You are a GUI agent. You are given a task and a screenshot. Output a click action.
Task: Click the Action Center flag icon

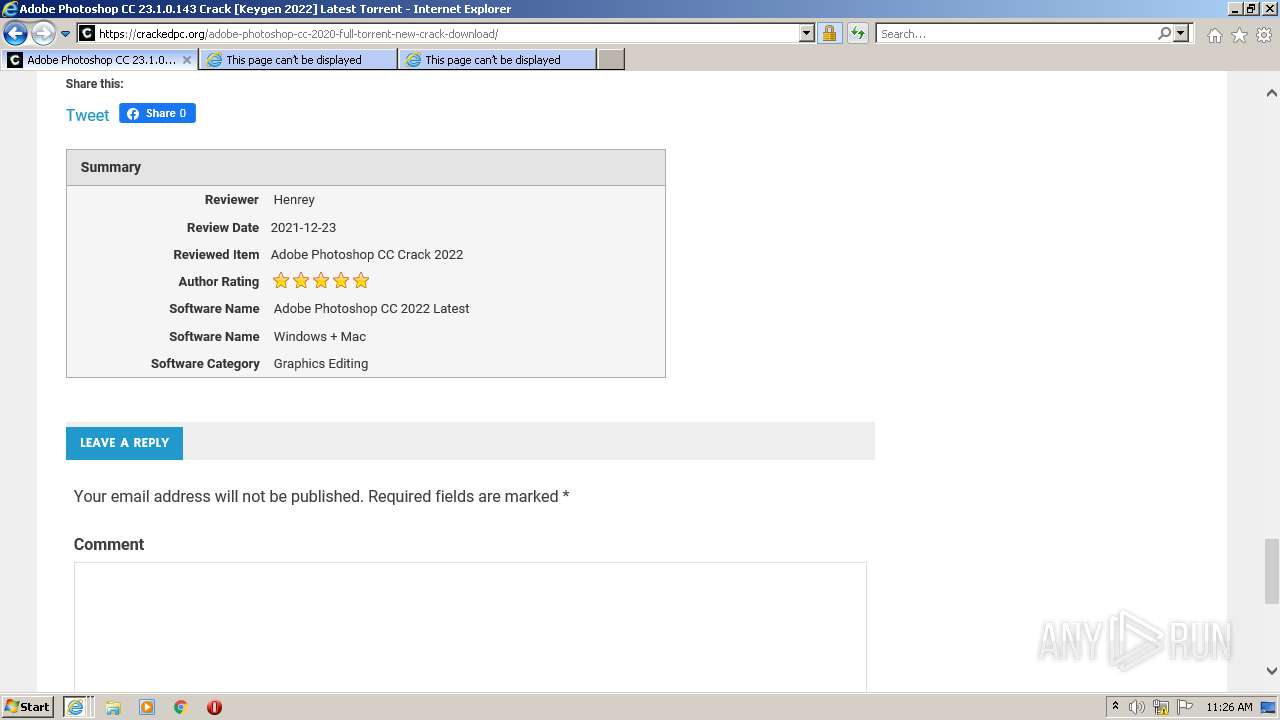tap(1185, 707)
